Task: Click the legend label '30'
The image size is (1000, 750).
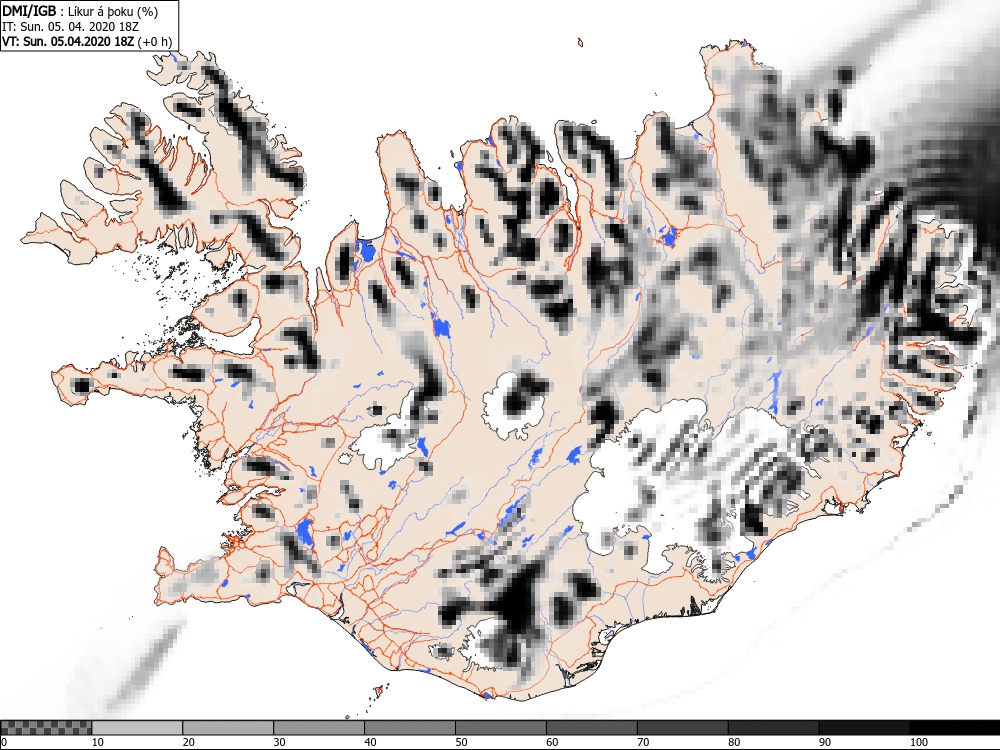Action: 279,742
